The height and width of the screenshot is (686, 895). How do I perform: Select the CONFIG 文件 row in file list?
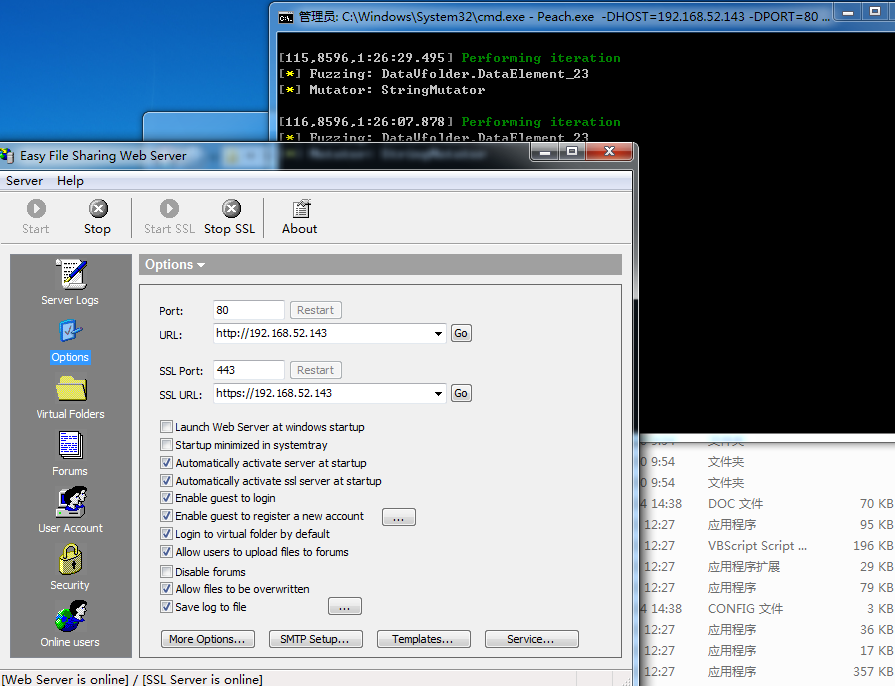(x=767, y=608)
